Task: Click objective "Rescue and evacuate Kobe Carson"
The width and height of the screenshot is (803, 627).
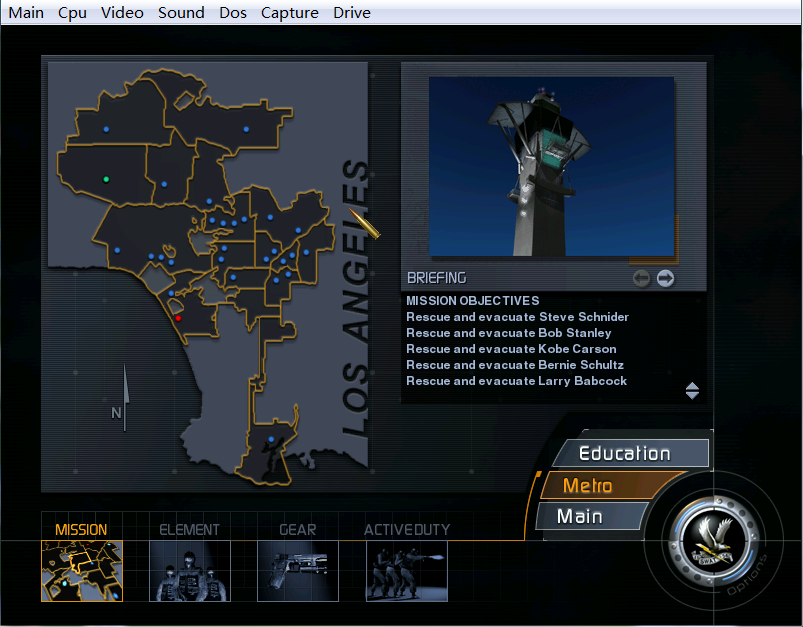Action: [511, 349]
